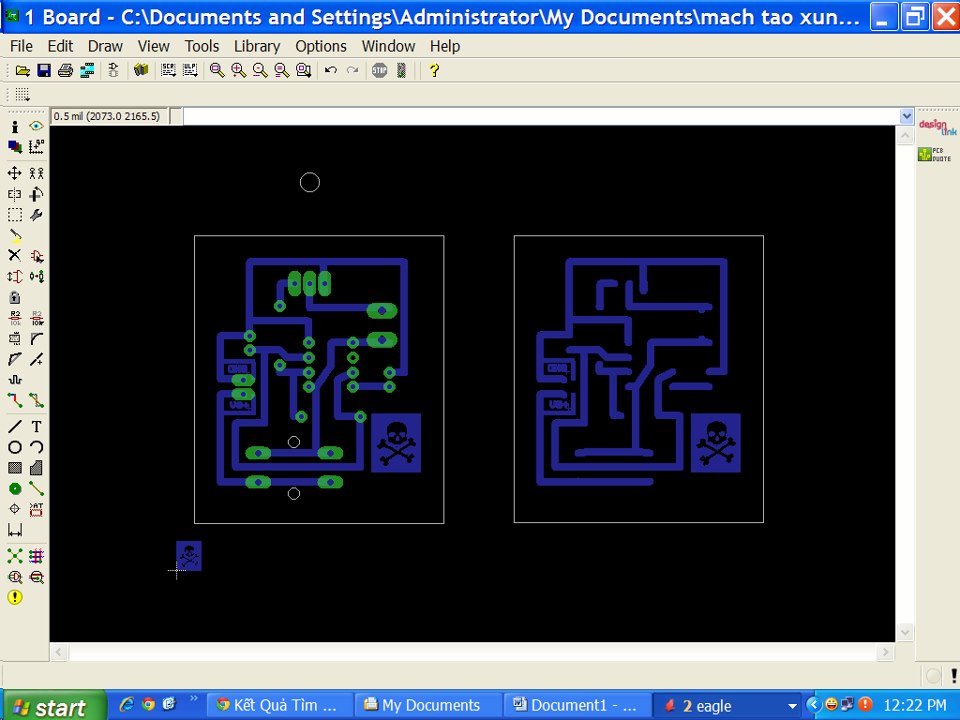
Task: Click the Zoom out magnifier icon
Action: click(260, 70)
